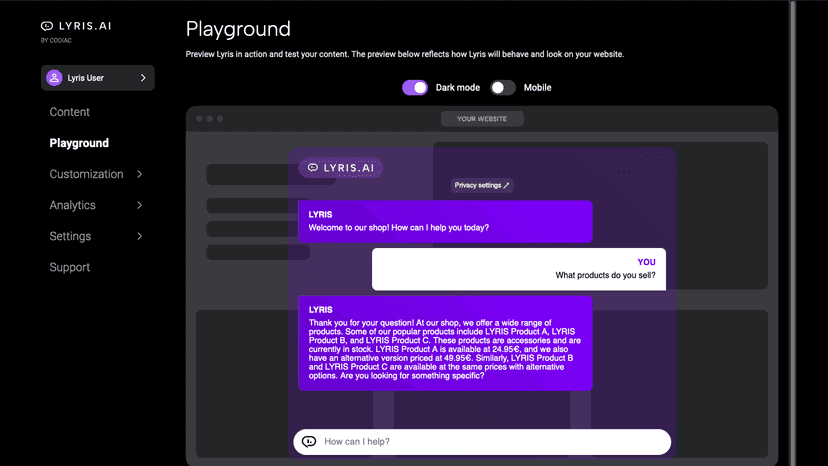Click the chat bubble icon in input
Screen dimensions: 828x466
tap(309, 441)
